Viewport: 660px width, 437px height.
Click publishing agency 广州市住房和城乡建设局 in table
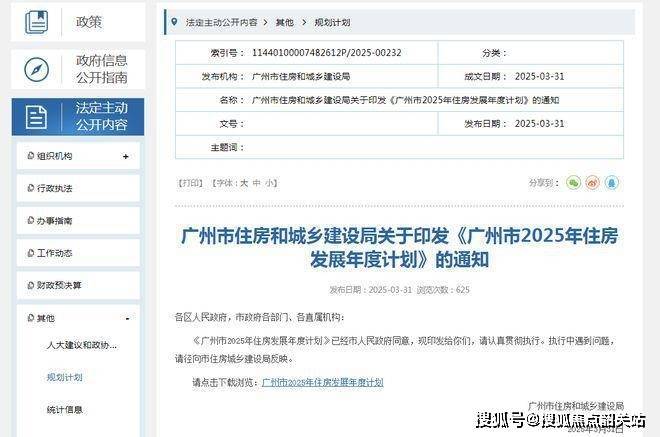[301, 76]
